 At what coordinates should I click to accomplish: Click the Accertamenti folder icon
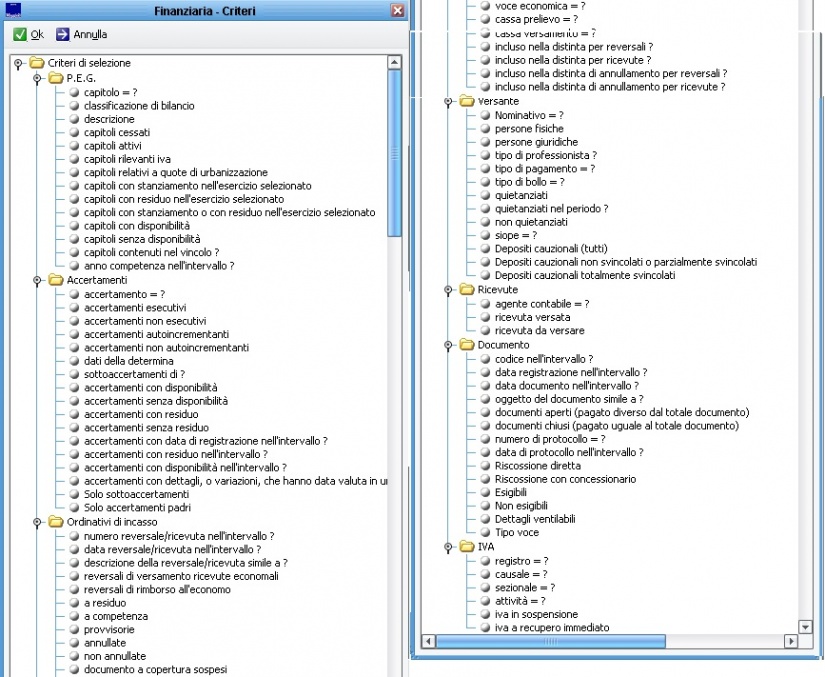pyautogui.click(x=55, y=280)
